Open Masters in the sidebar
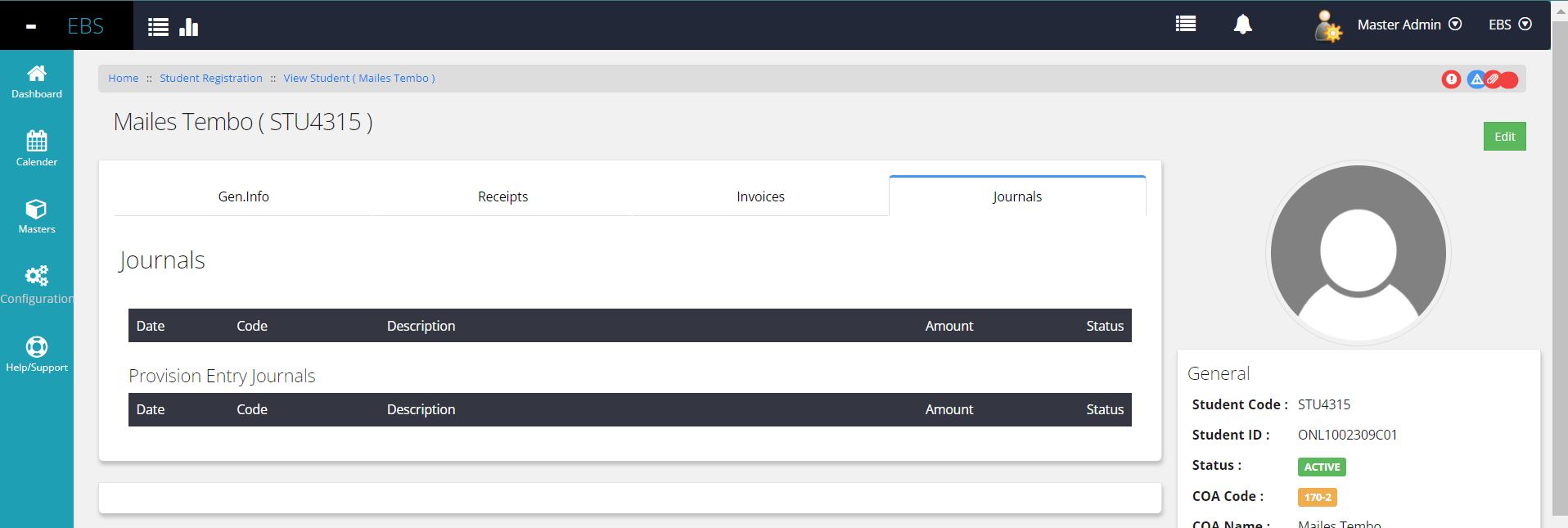Image resolution: width=1568 pixels, height=528 pixels. [x=37, y=217]
